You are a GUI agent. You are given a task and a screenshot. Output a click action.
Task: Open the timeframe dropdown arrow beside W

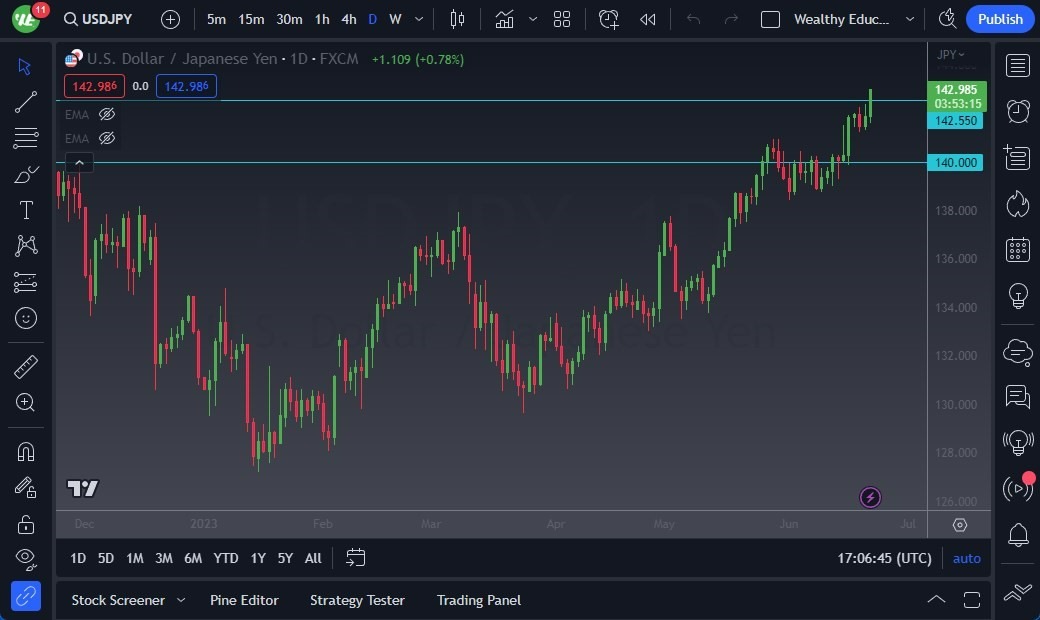pyautogui.click(x=418, y=19)
